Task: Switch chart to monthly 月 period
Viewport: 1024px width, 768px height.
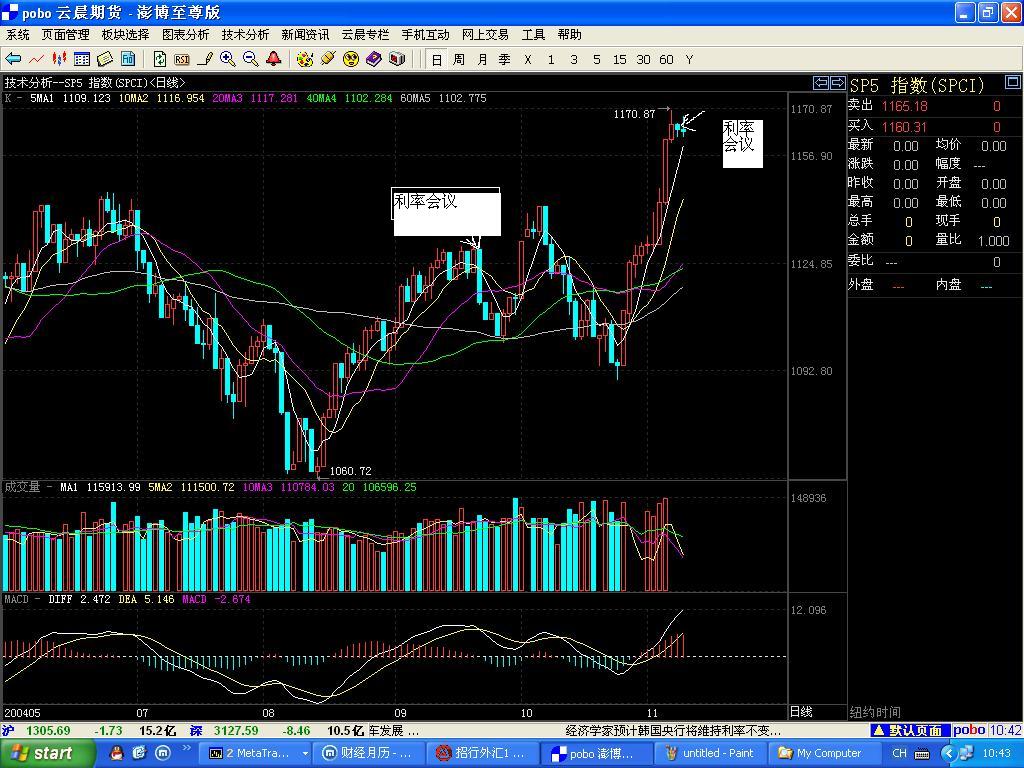Action: coord(482,59)
